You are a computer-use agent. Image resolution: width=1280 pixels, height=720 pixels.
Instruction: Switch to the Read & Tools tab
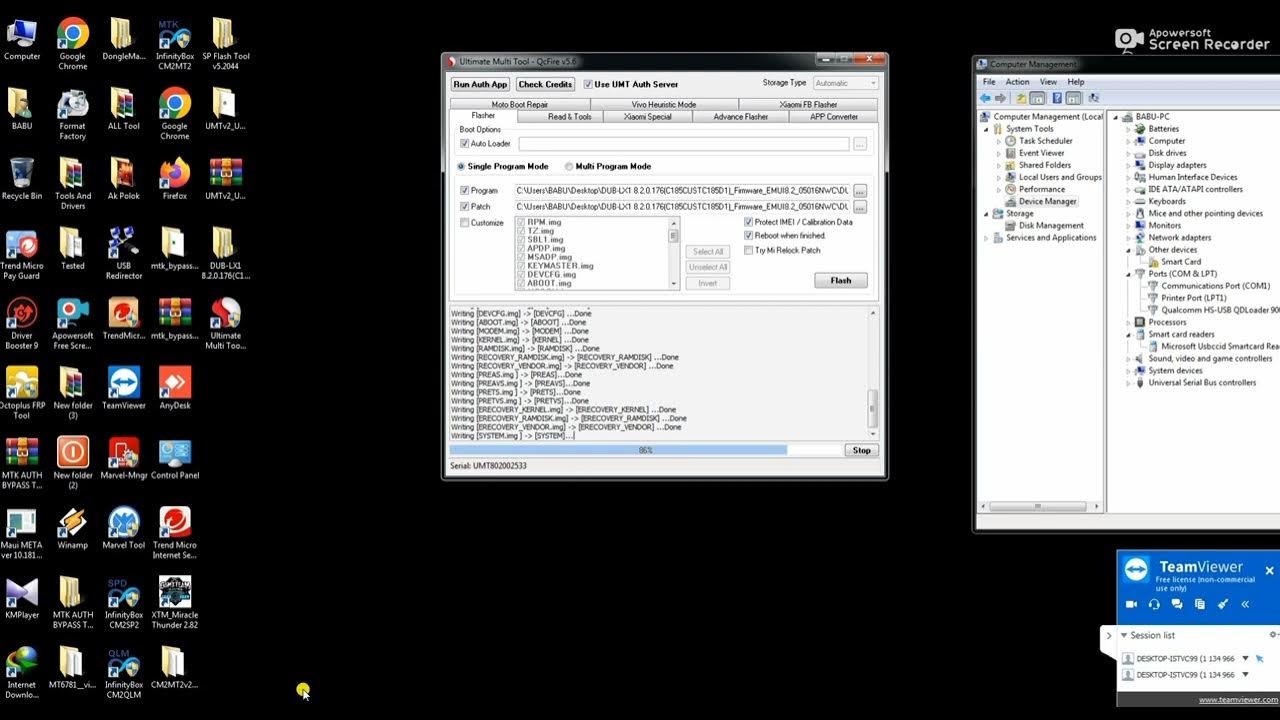coord(569,116)
